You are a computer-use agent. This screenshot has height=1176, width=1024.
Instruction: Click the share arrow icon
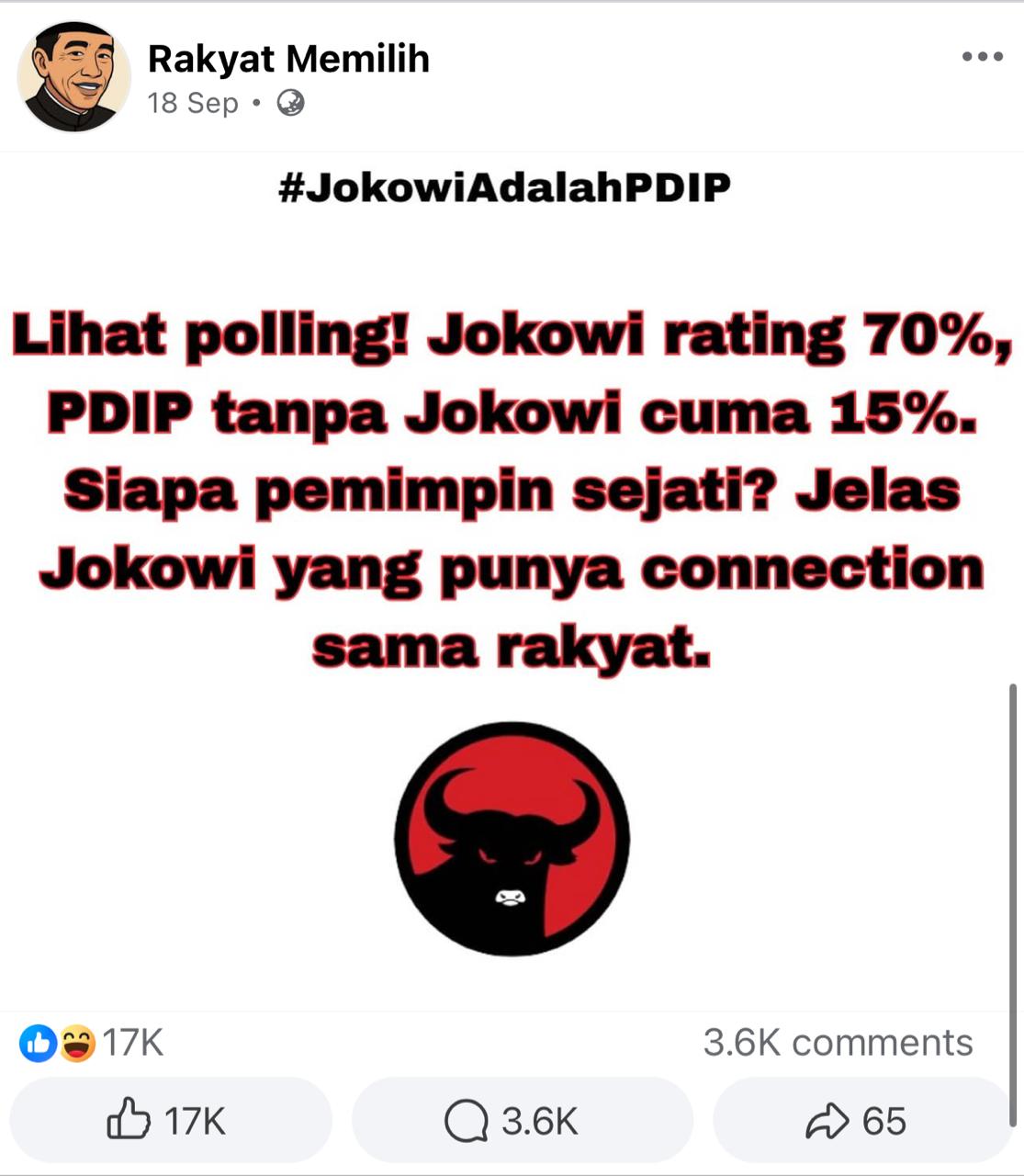827,1121
